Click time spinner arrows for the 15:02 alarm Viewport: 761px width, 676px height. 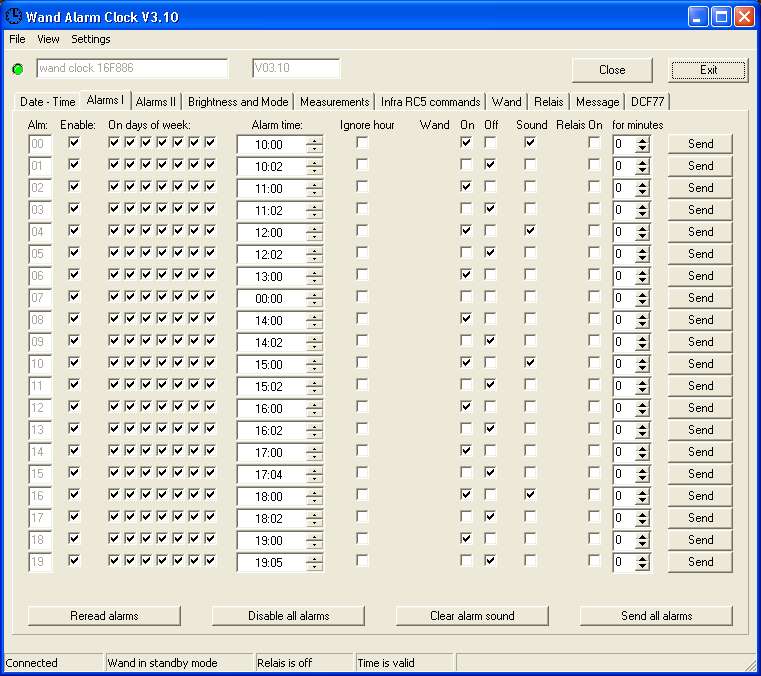314,387
